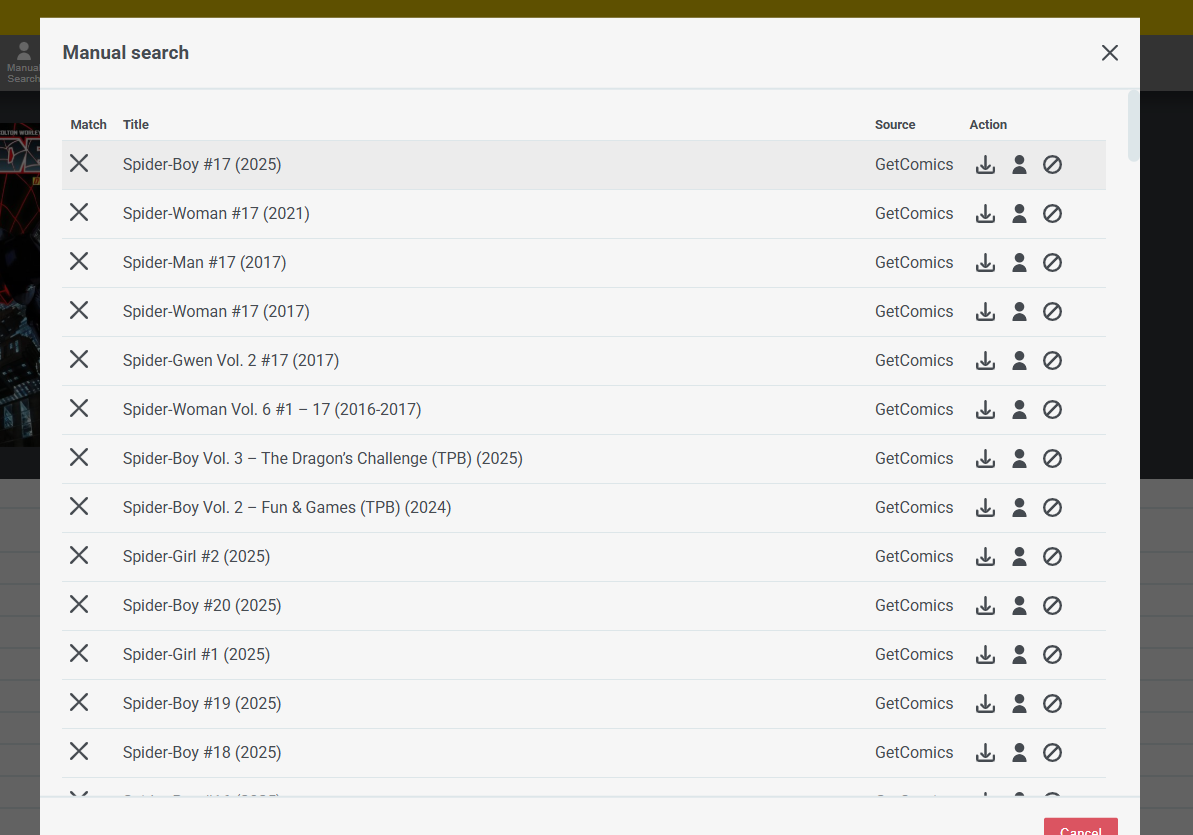Click the Title column header

[x=135, y=125]
